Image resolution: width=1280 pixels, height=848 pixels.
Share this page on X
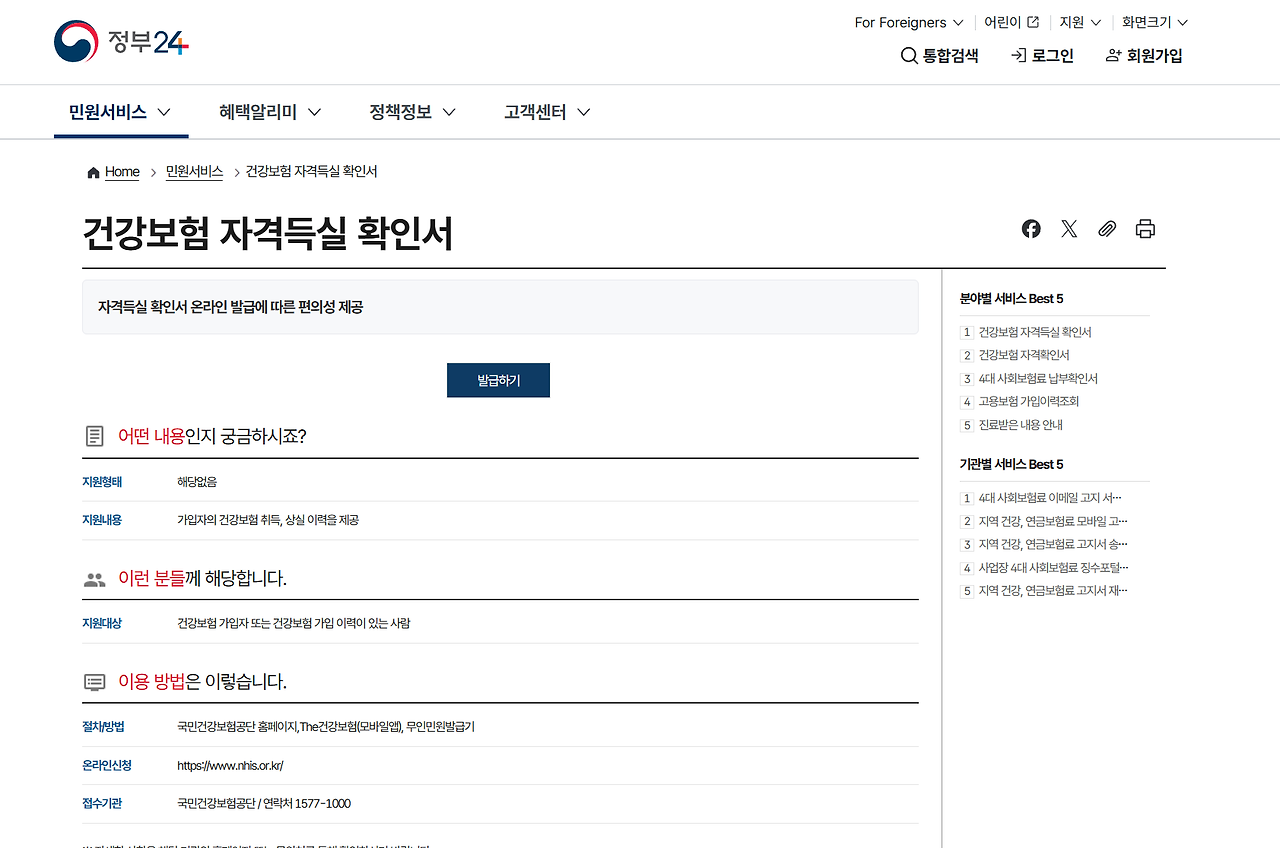[x=1069, y=229]
